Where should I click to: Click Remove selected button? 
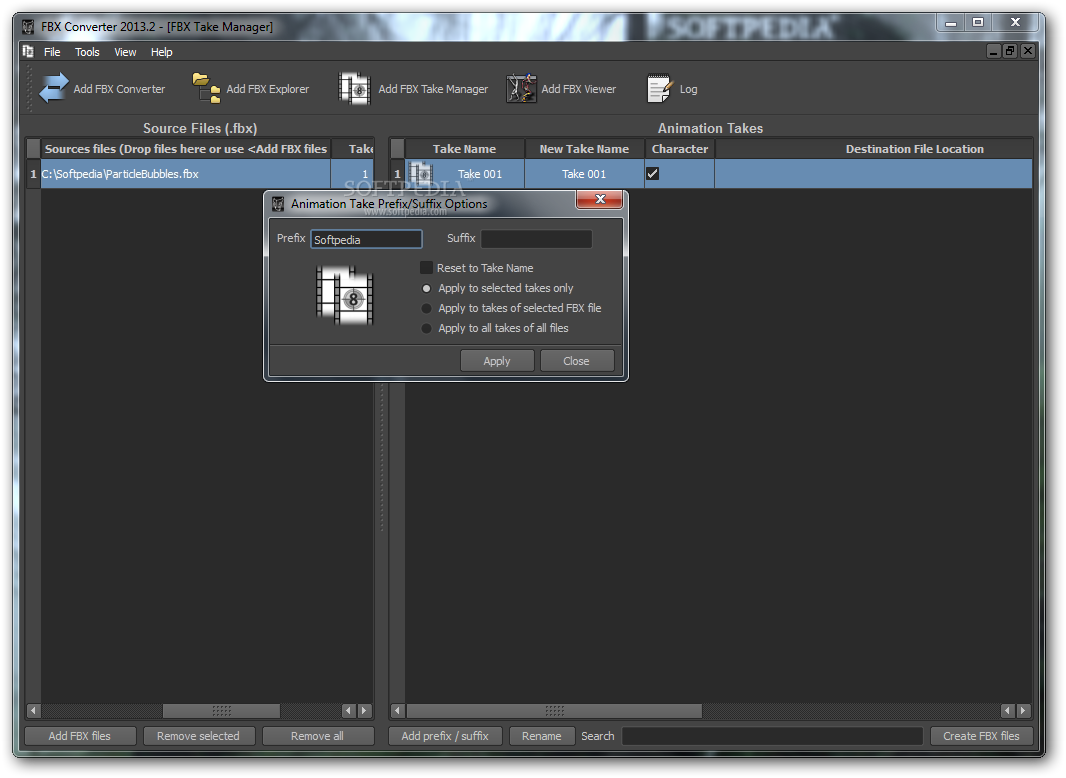coord(198,736)
